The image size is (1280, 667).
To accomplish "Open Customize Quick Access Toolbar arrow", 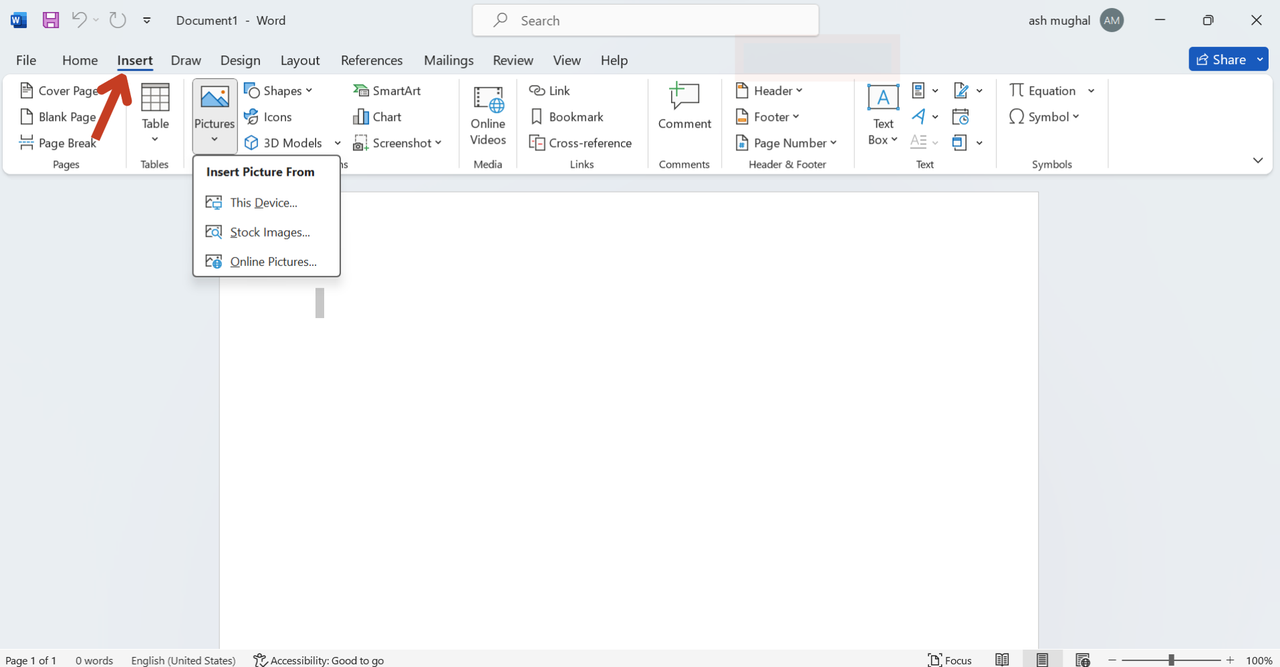I will pos(147,20).
